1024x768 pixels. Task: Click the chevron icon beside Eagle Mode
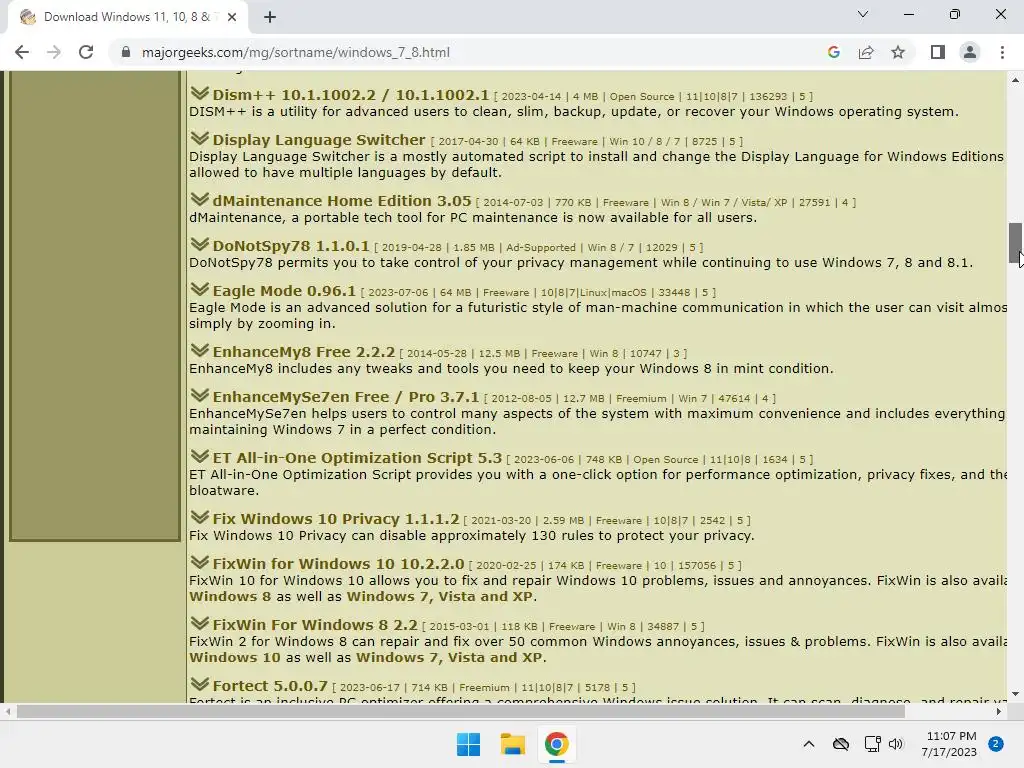[200, 289]
